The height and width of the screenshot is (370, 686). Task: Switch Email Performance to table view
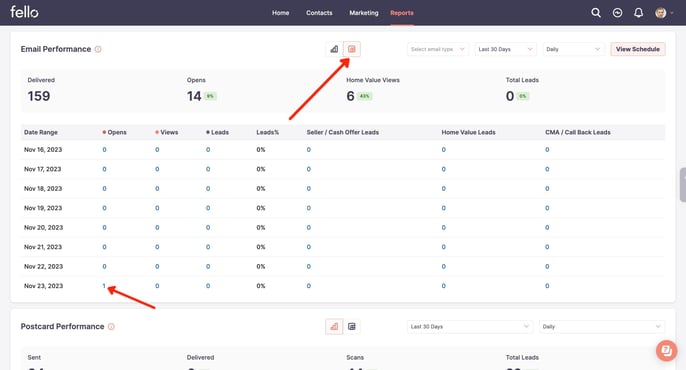point(352,49)
